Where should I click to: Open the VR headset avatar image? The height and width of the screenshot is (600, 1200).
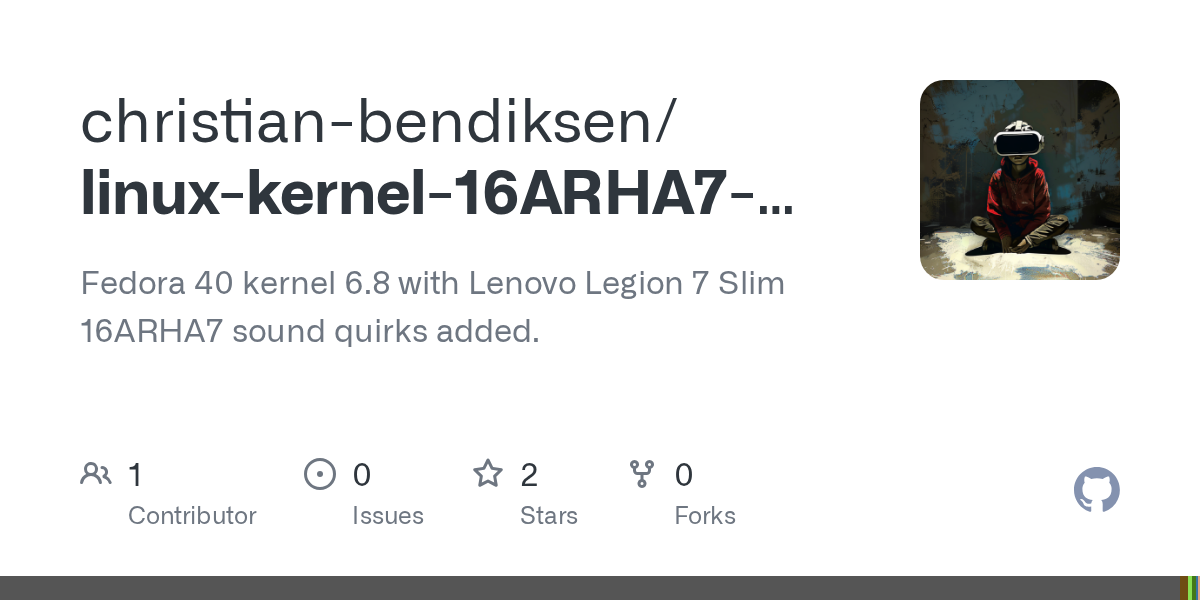tap(1020, 180)
